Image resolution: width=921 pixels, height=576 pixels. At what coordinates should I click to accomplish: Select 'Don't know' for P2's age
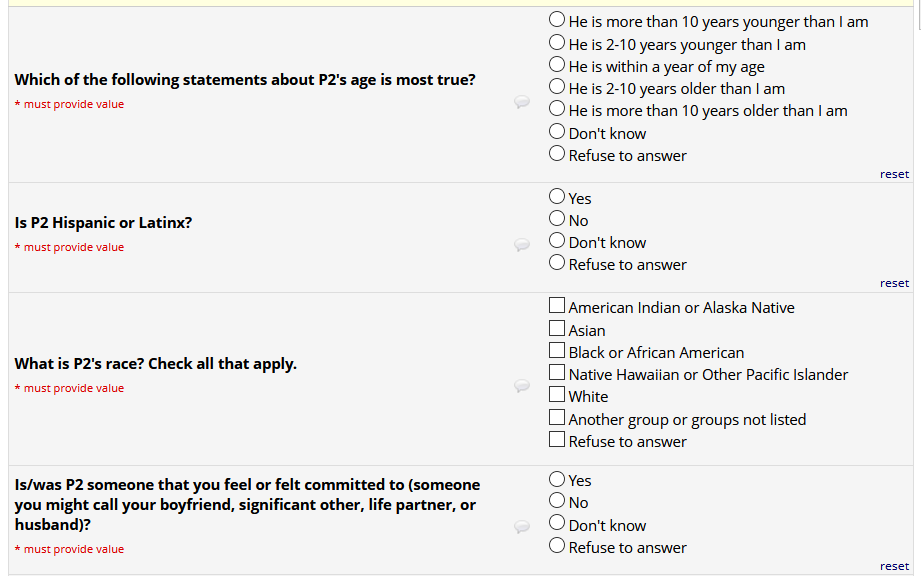pyautogui.click(x=557, y=132)
